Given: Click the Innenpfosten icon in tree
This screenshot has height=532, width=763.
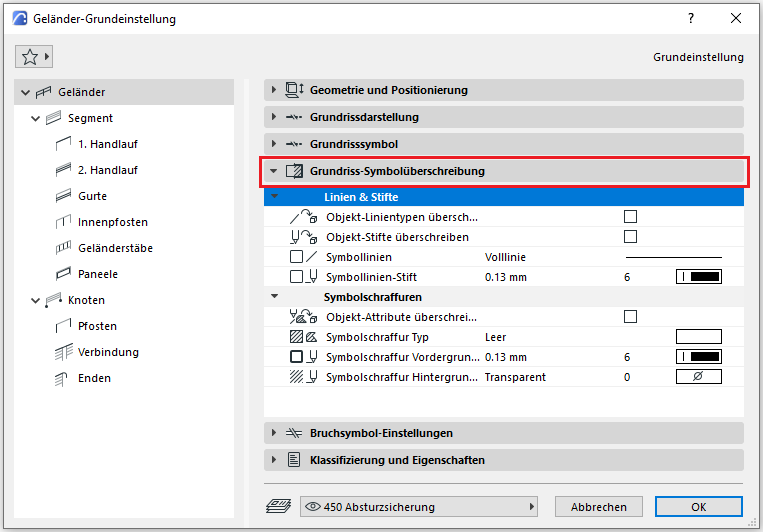Looking at the screenshot, I should [x=62, y=222].
